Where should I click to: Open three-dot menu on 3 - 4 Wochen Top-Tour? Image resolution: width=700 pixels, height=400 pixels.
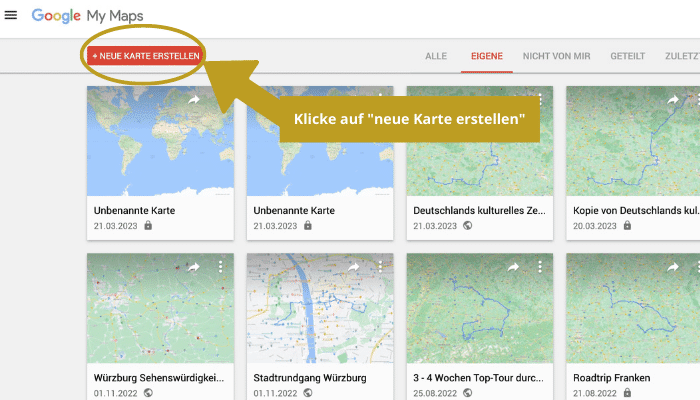pos(540,267)
